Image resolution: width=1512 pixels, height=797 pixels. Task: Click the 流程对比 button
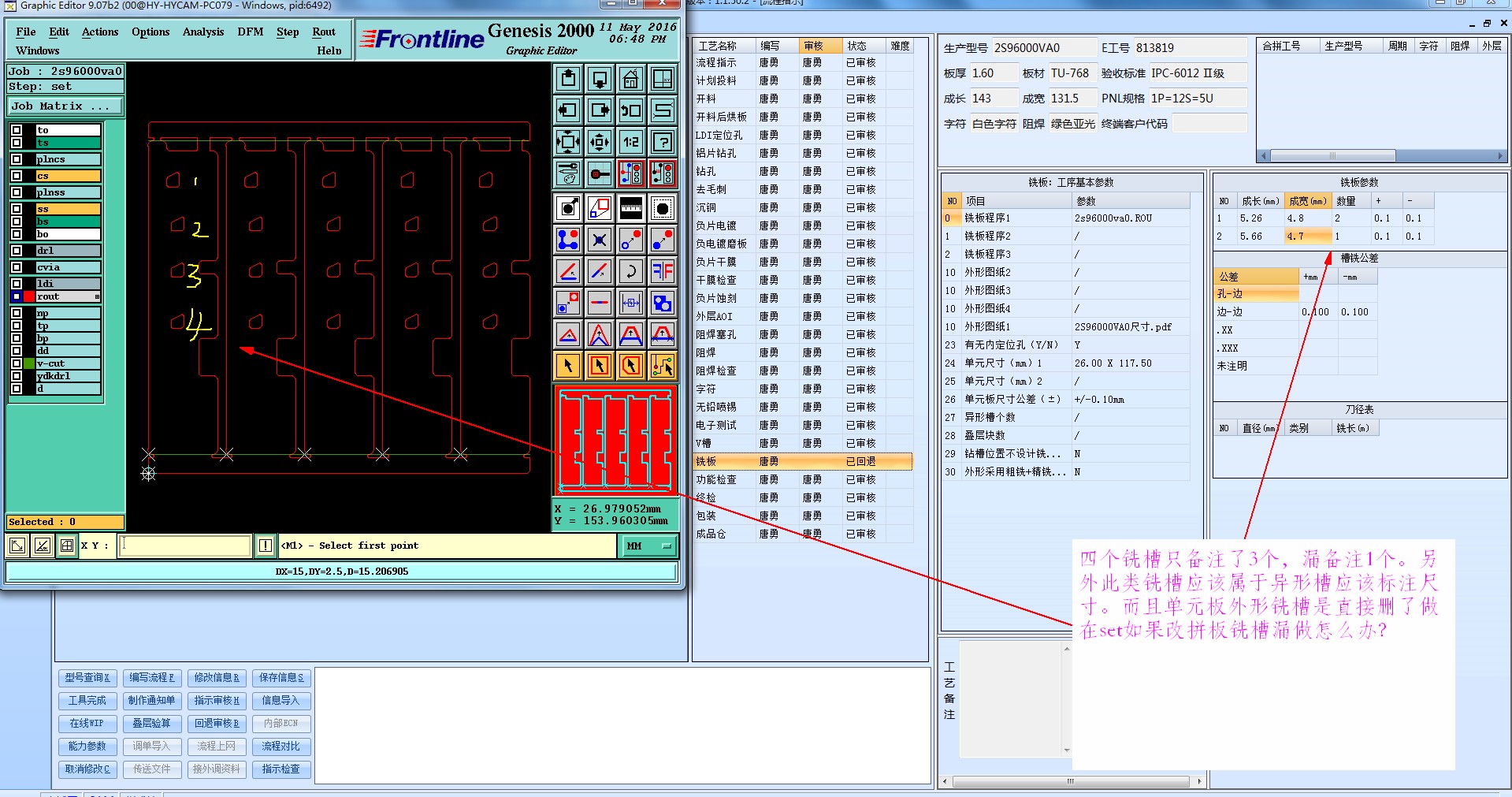282,747
